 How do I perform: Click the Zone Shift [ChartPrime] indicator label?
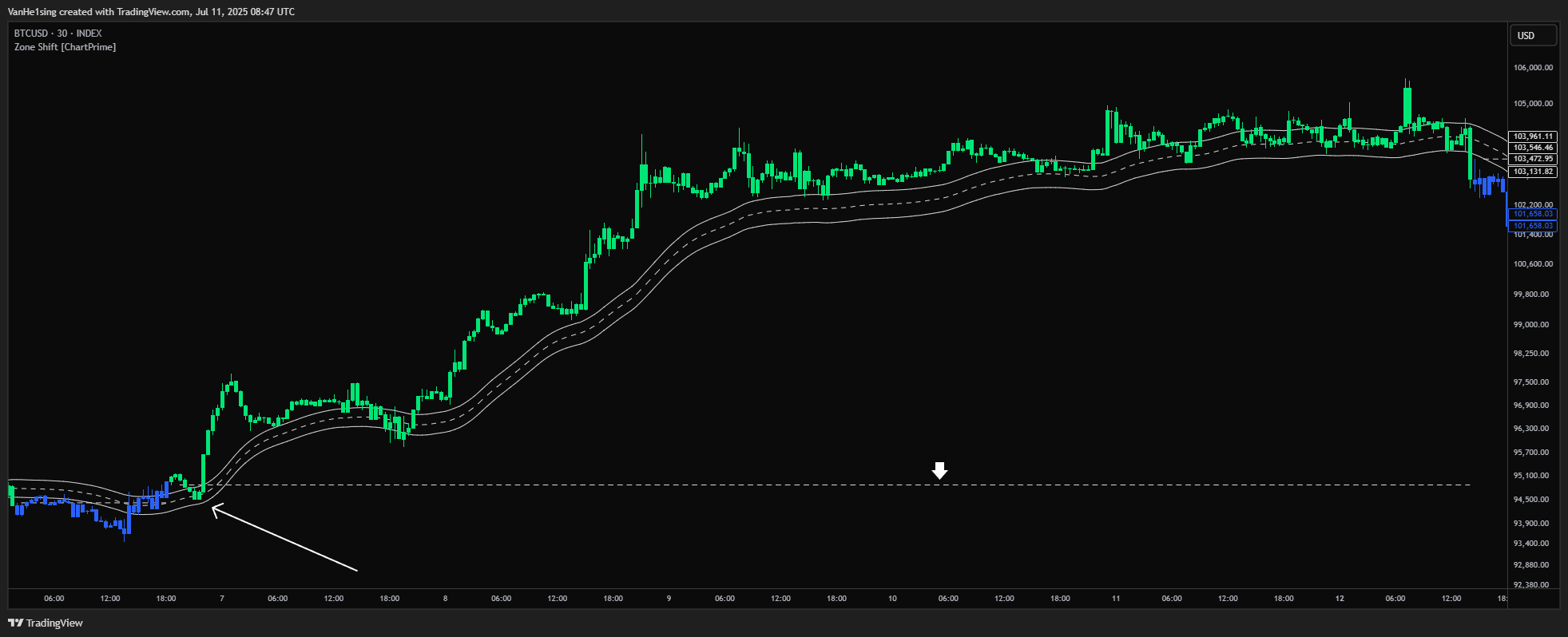coord(65,47)
